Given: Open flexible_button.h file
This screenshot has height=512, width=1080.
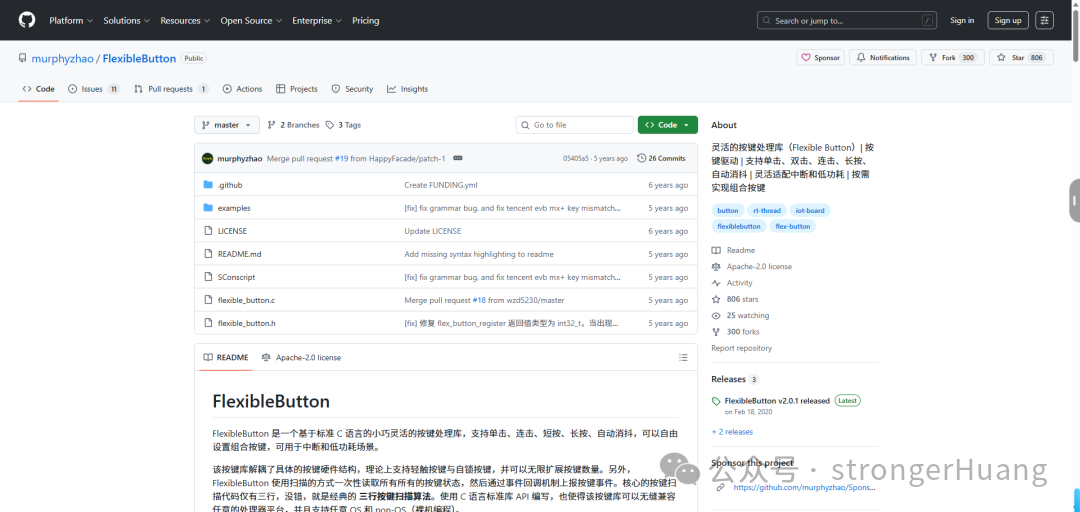Looking at the screenshot, I should pyautogui.click(x=247, y=323).
